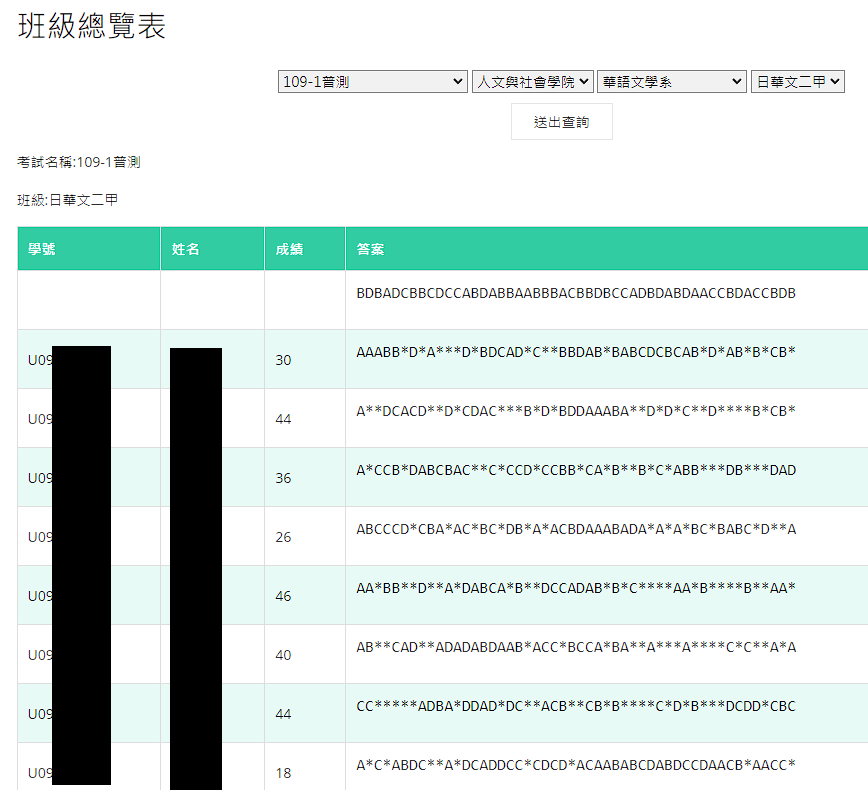Click the score 46 cell
868x794 pixels.
[x=283, y=596]
